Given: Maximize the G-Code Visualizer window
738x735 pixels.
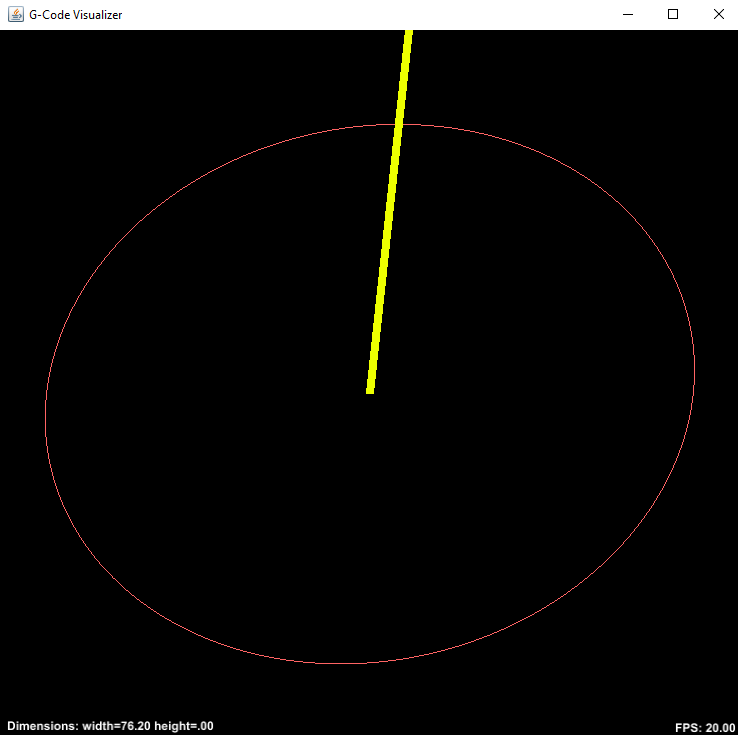Looking at the screenshot, I should click(673, 14).
